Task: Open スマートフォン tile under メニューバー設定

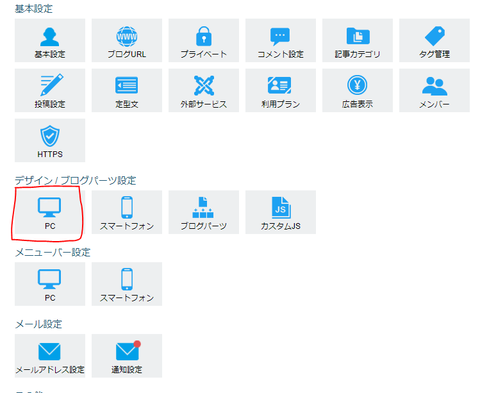Action: click(x=127, y=284)
